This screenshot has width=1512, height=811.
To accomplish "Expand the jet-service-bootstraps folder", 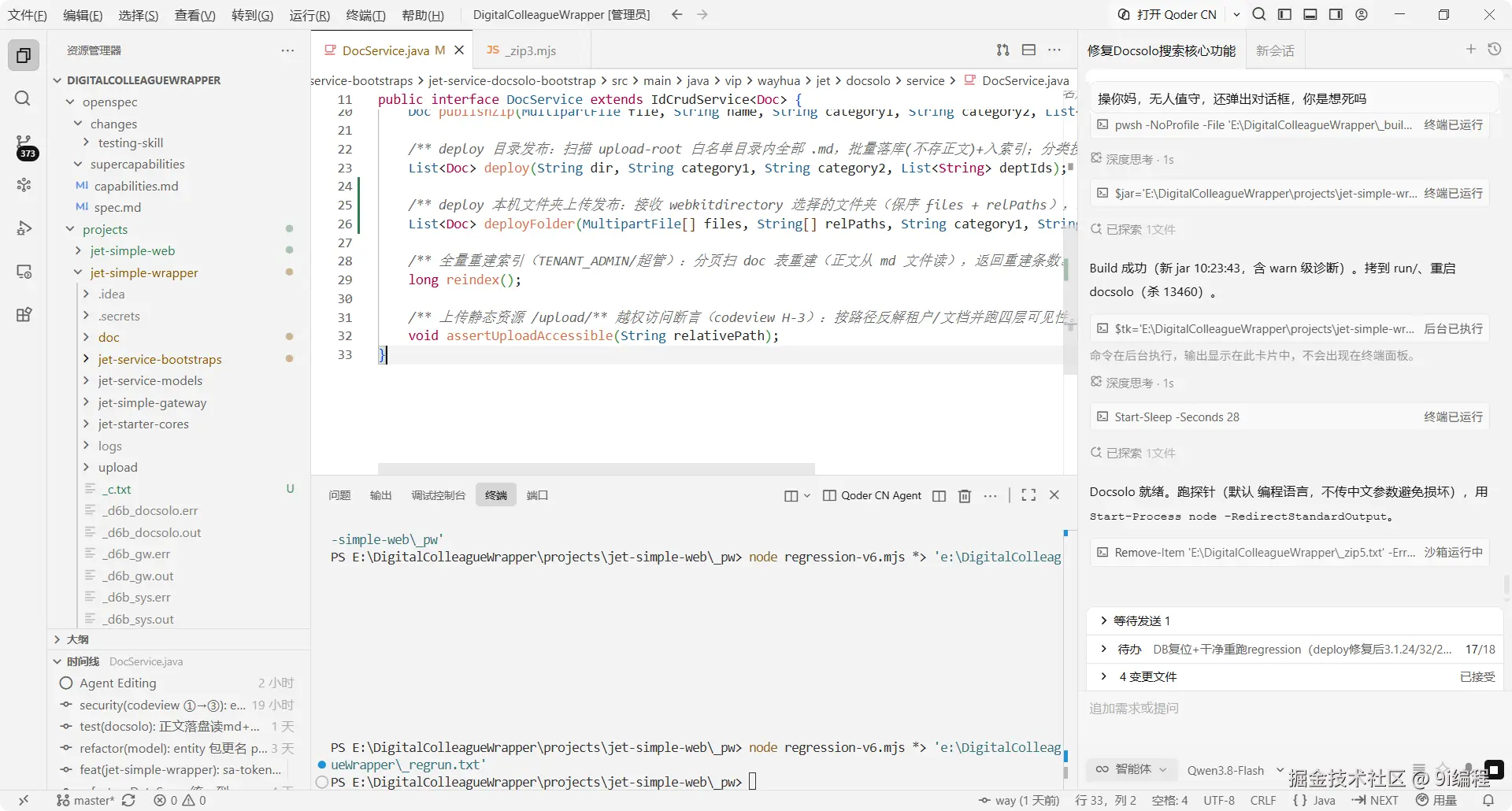I will pyautogui.click(x=86, y=359).
